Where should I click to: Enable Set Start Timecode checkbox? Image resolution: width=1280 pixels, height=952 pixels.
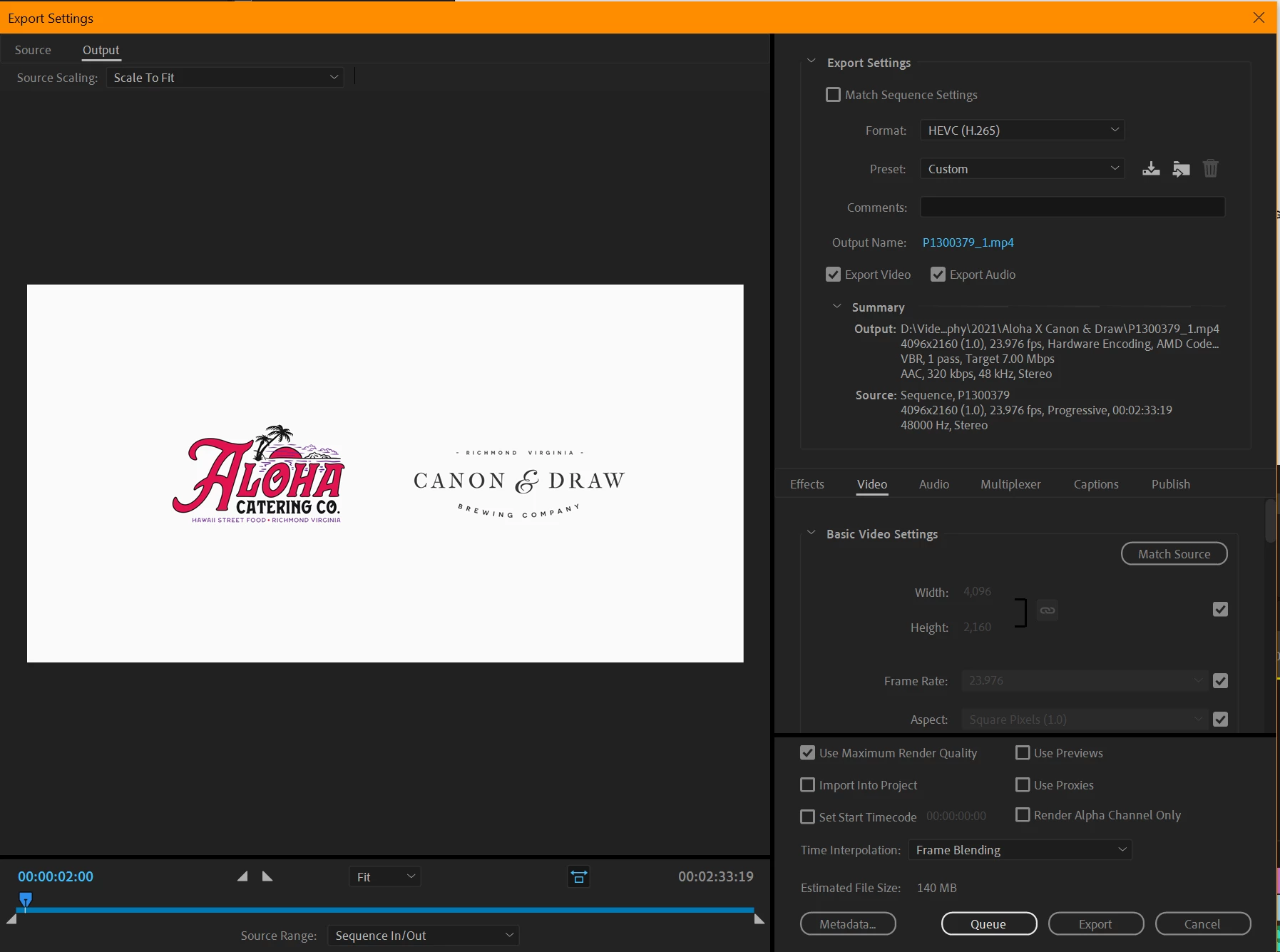click(x=807, y=817)
